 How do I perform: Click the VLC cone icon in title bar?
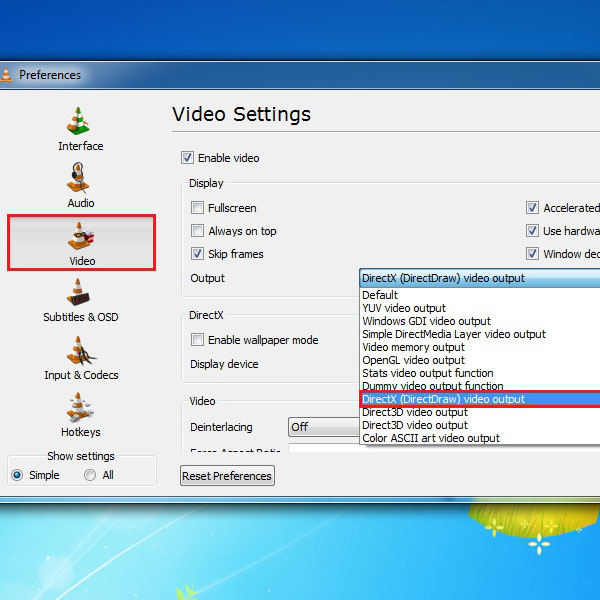[5, 75]
